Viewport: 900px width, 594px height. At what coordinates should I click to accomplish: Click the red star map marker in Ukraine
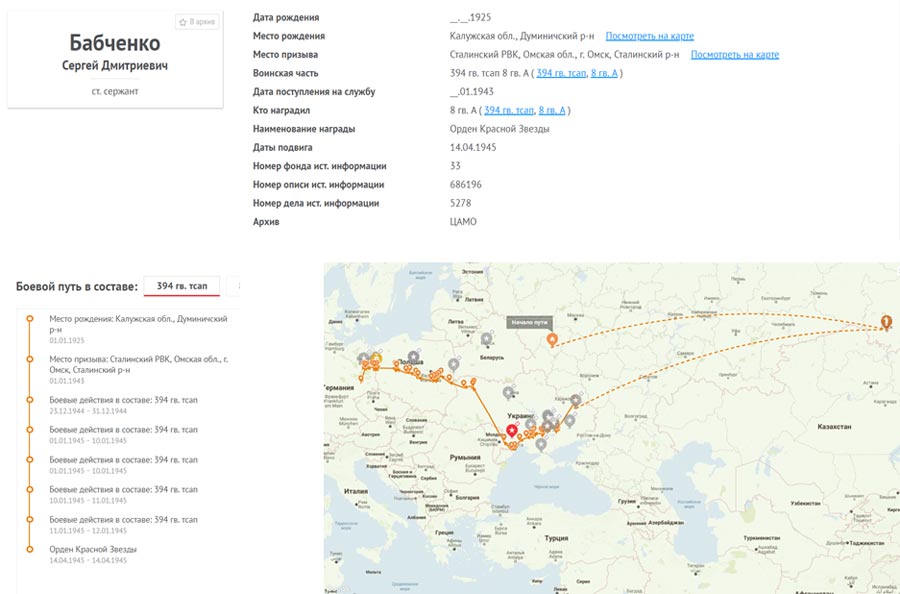pyautogui.click(x=511, y=431)
